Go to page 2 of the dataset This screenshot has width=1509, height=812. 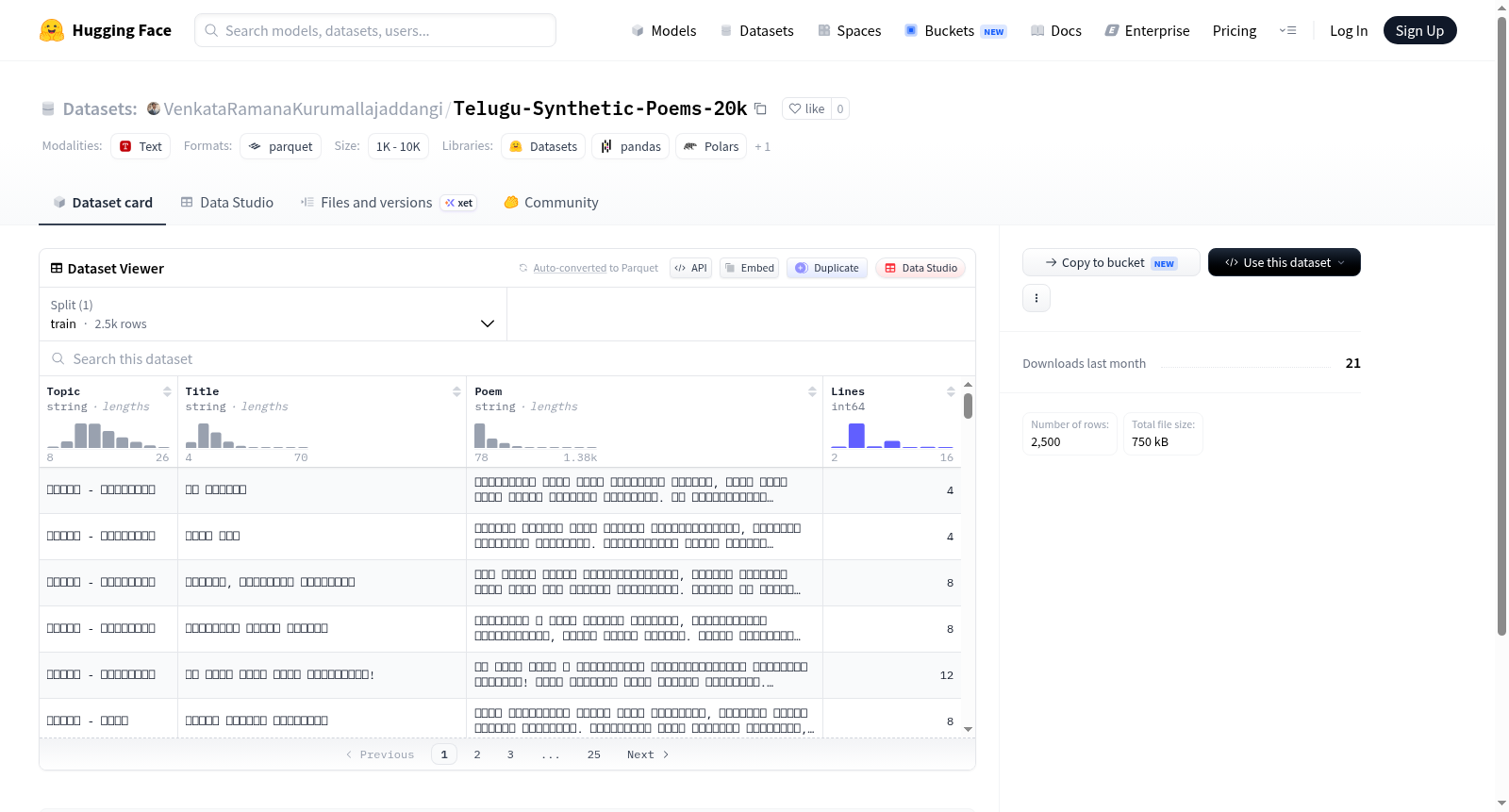point(477,754)
